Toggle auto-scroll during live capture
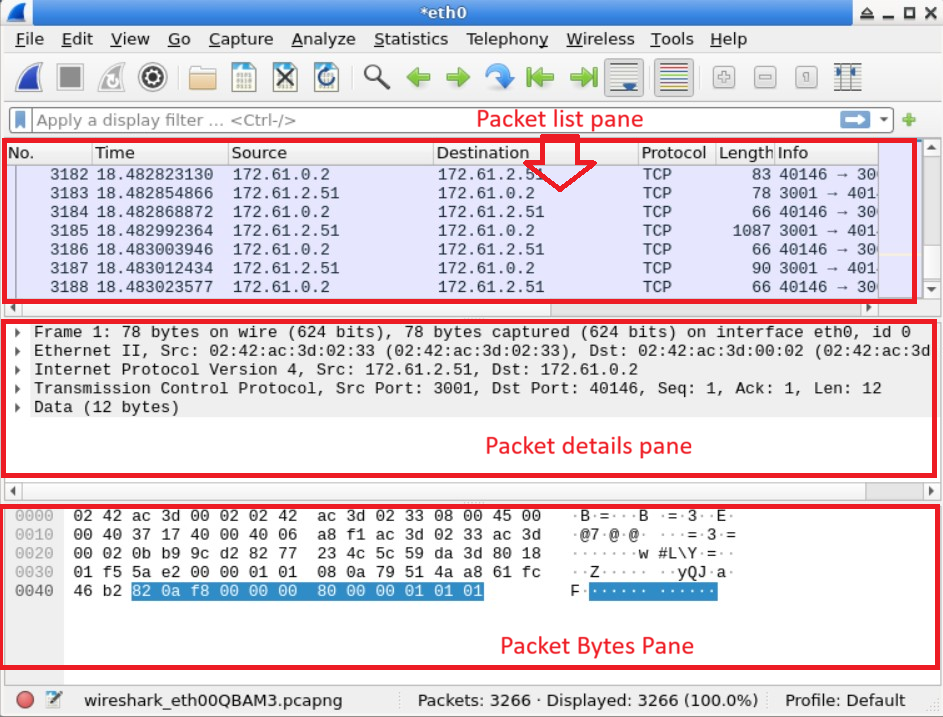Screen dimensions: 943x717 pyautogui.click(x=624, y=77)
